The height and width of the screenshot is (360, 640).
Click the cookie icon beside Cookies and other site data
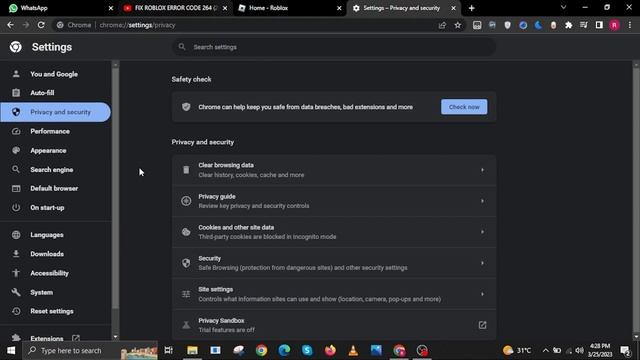coord(186,232)
